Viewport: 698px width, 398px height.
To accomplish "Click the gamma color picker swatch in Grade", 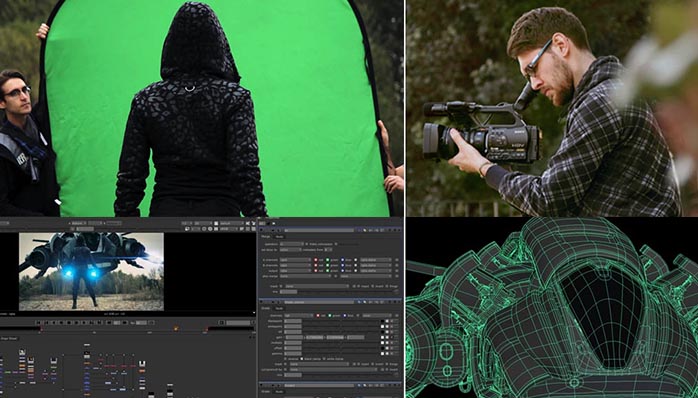I will [382, 353].
